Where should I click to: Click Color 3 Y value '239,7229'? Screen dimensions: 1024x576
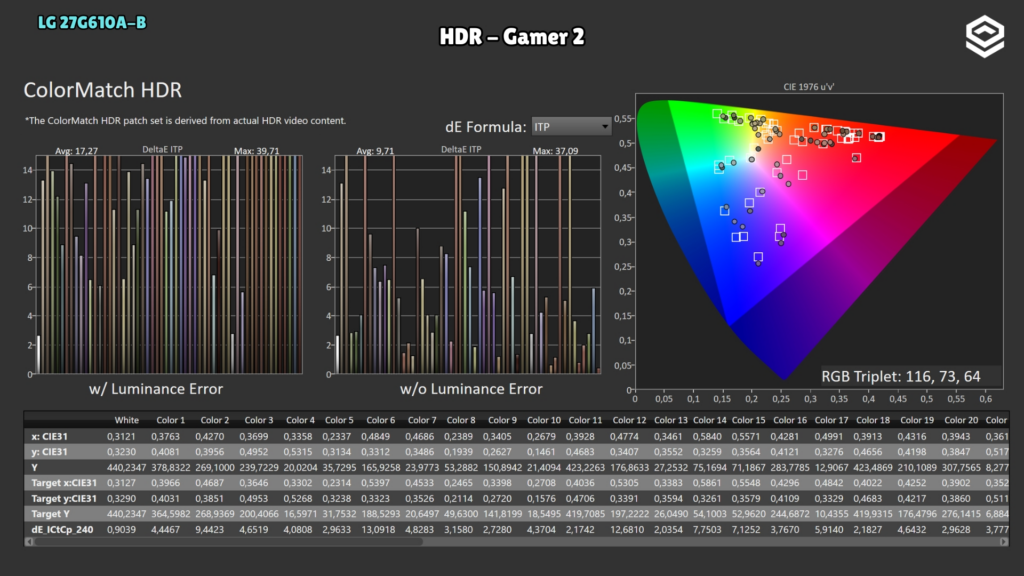(259, 468)
